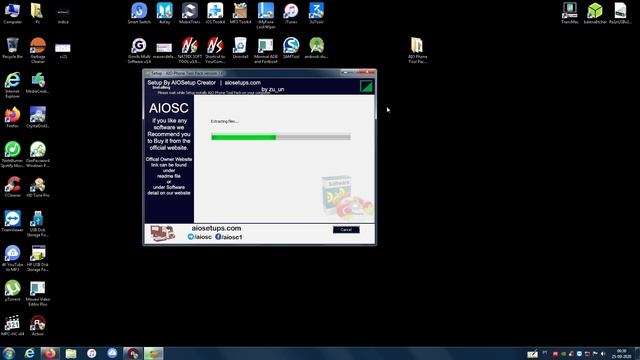Image resolution: width=640 pixels, height=360 pixels.
Task: Open AnyFone LockWiper desktop shortcut
Action: pyautogui.click(x=266, y=16)
